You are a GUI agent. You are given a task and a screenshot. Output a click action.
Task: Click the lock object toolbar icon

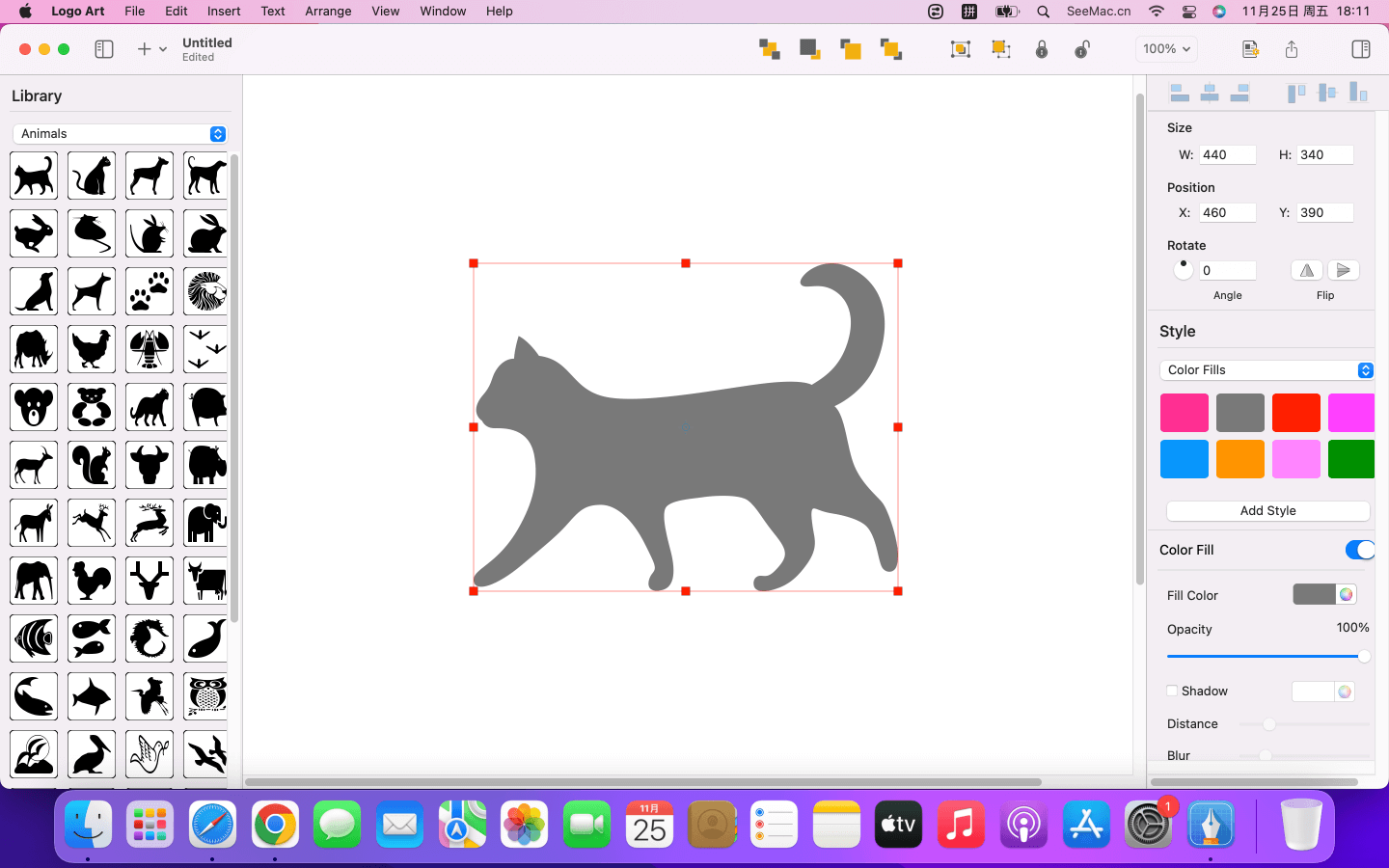pyautogui.click(x=1042, y=49)
